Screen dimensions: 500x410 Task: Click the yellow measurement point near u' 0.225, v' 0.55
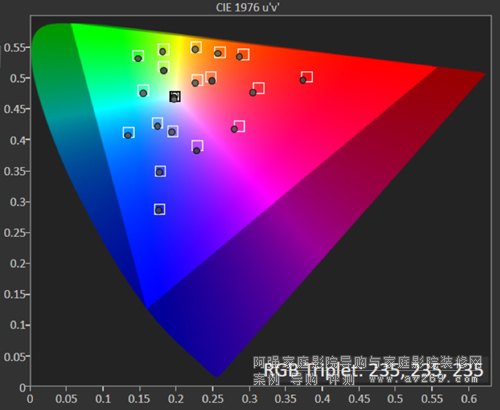pyautogui.click(x=195, y=49)
